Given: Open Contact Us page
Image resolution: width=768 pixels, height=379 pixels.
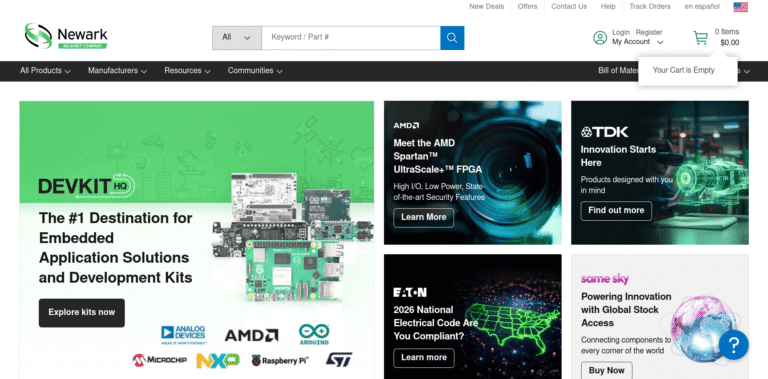Looking at the screenshot, I should 569,6.
